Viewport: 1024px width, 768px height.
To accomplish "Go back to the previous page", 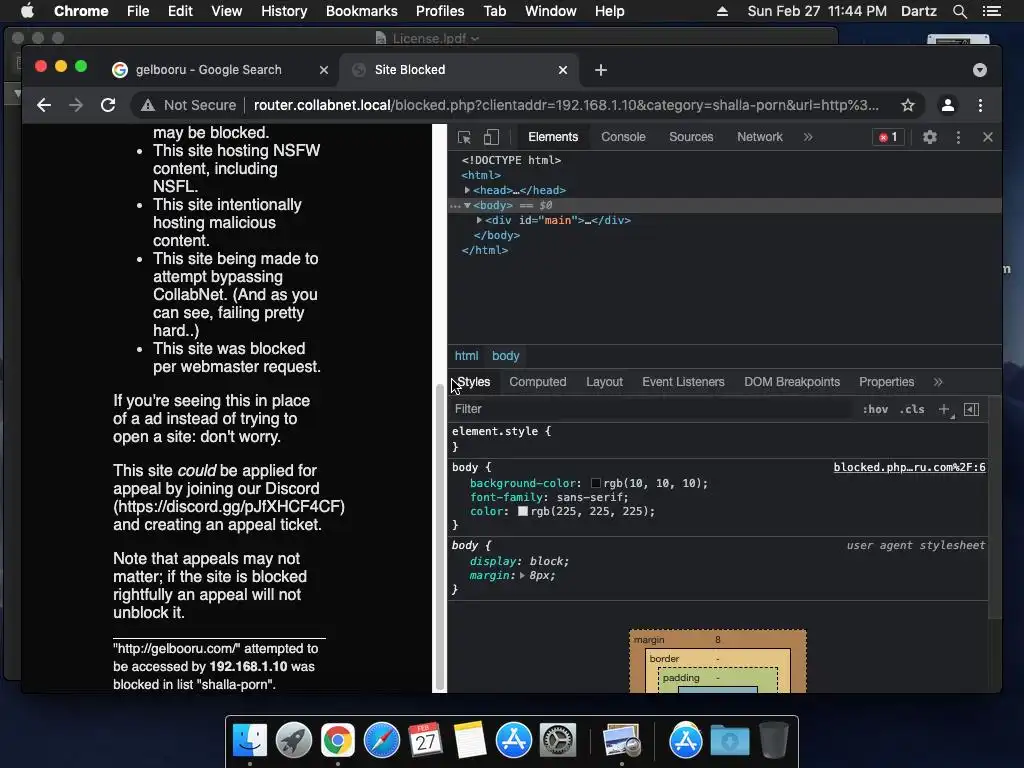I will pos(44,105).
